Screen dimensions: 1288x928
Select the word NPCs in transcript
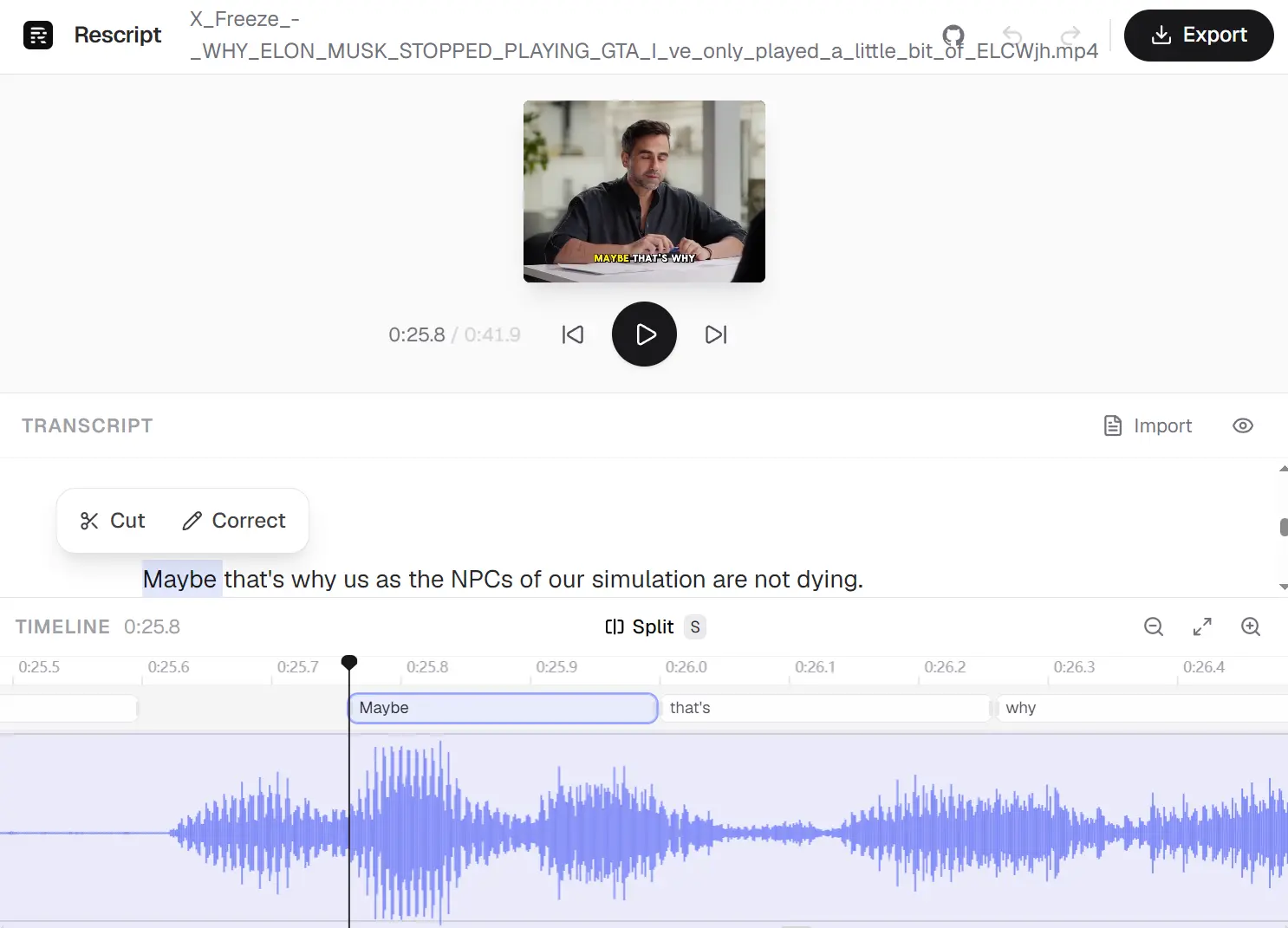482,579
